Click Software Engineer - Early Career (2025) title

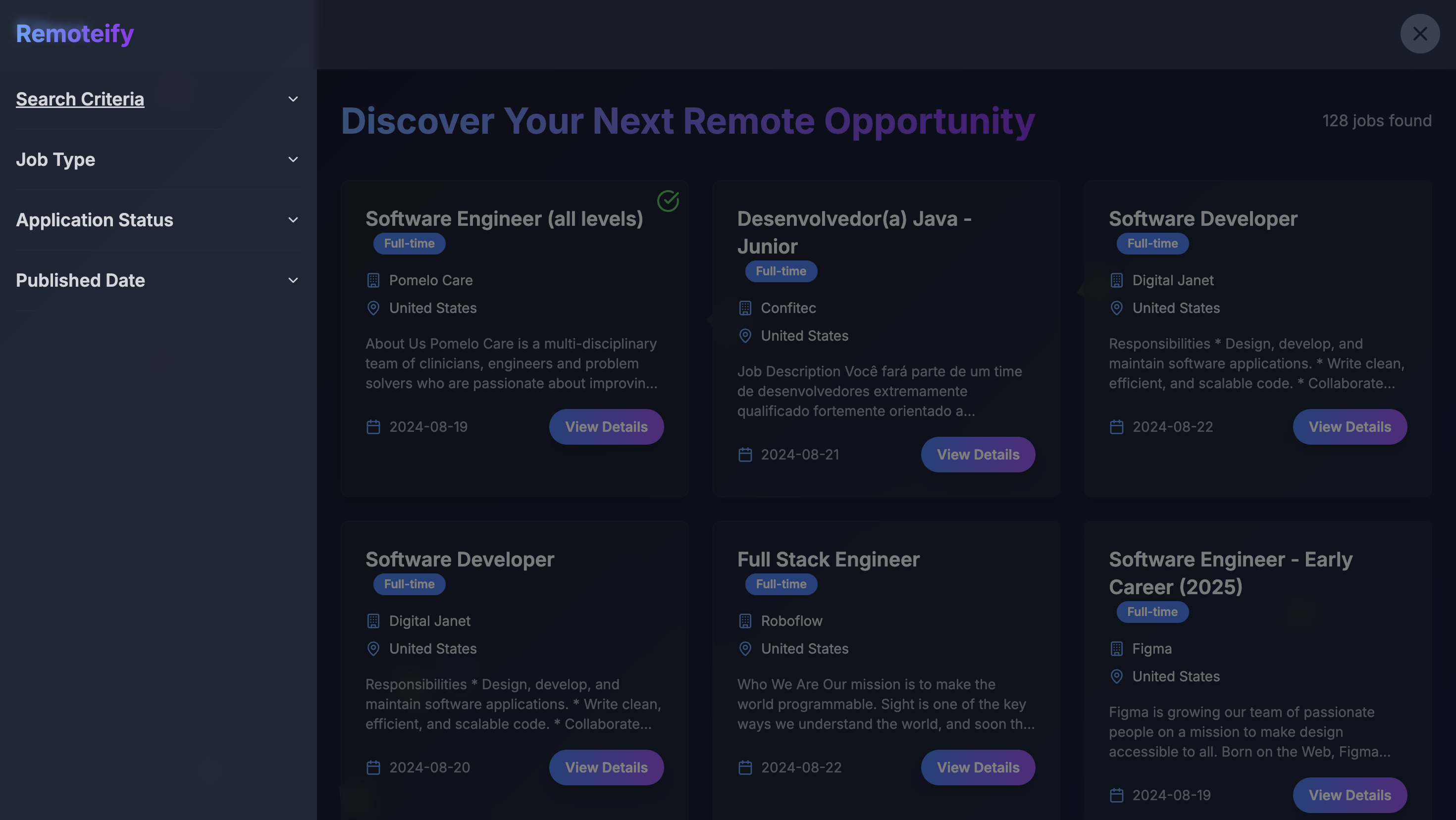(x=1231, y=573)
